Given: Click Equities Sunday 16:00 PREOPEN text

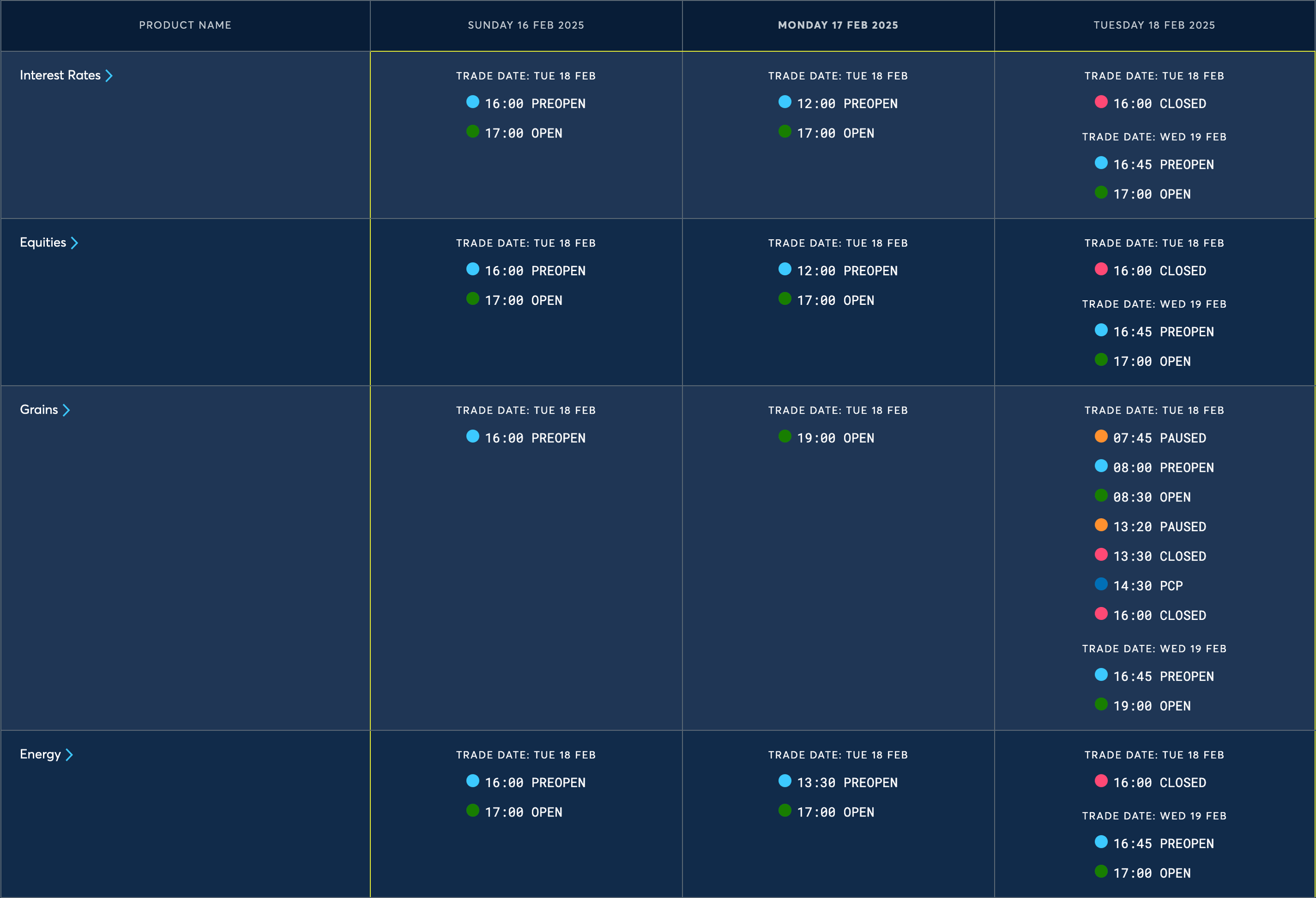Looking at the screenshot, I should (x=535, y=271).
